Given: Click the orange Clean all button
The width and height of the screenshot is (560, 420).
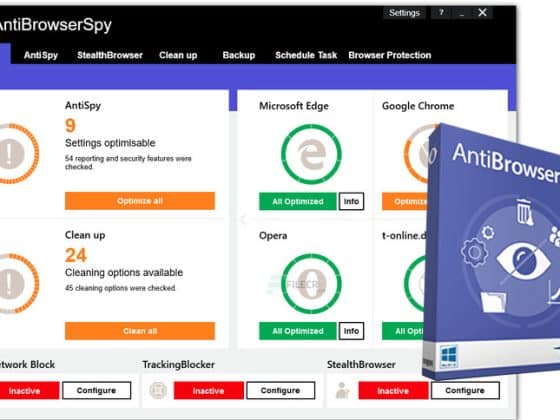Looking at the screenshot, I should (140, 331).
